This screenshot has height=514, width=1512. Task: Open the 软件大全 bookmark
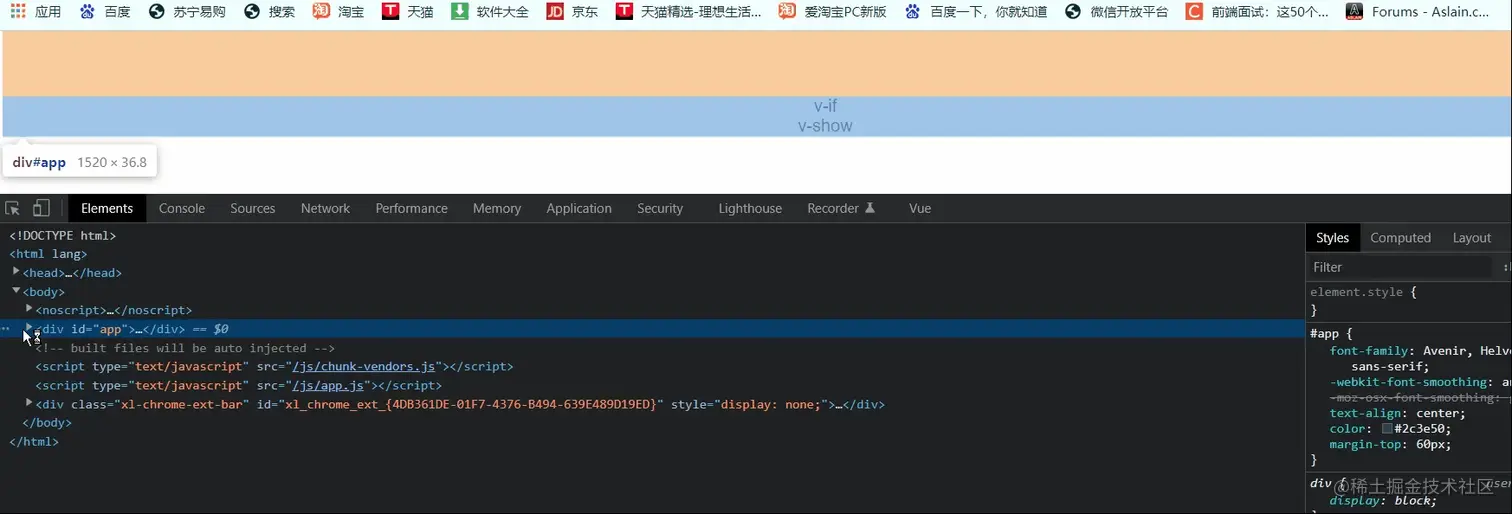click(490, 12)
